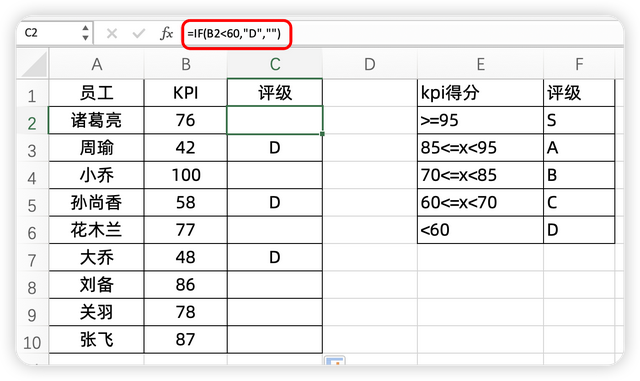Click the <60 criteria cell
This screenshot has height=381, width=640.
tap(480, 230)
